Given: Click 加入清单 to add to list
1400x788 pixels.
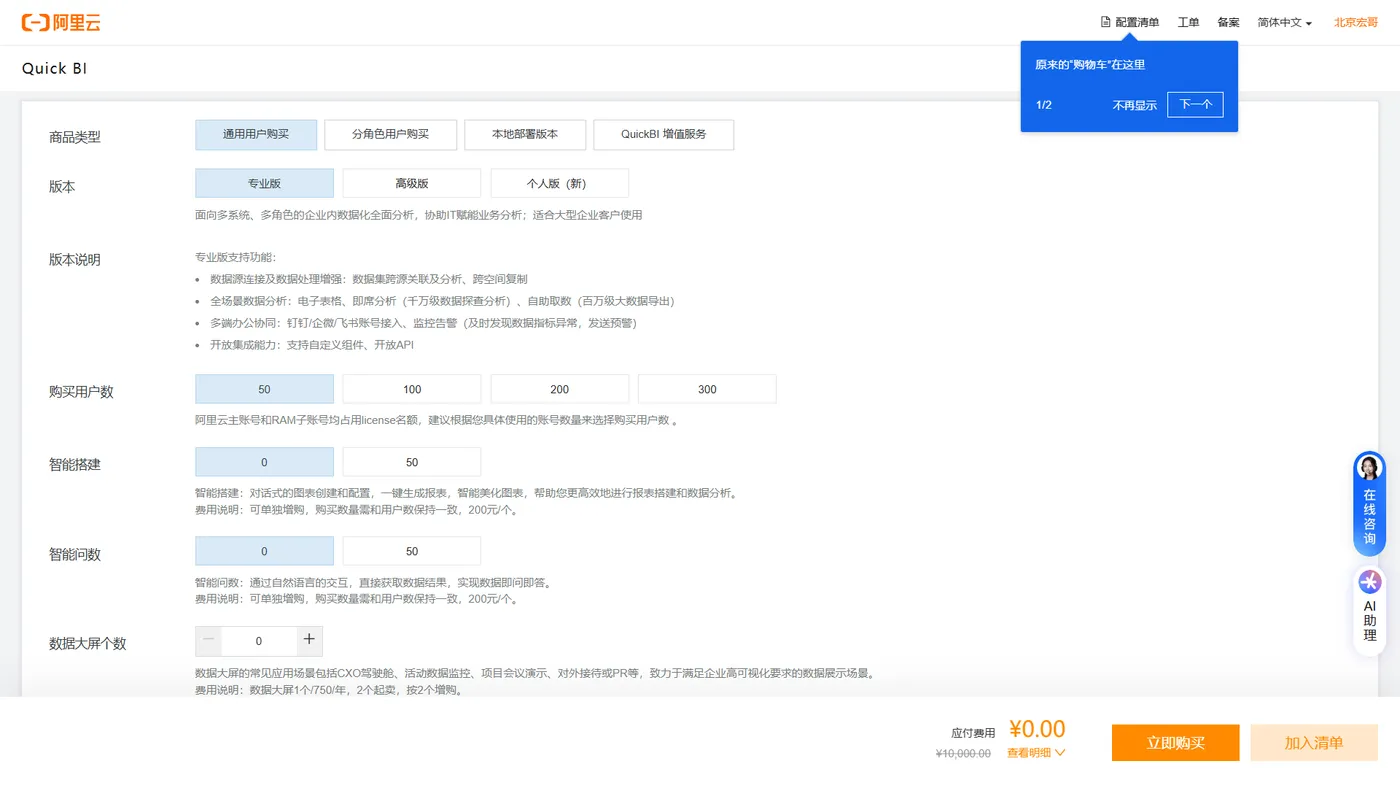Looking at the screenshot, I should pyautogui.click(x=1314, y=743).
